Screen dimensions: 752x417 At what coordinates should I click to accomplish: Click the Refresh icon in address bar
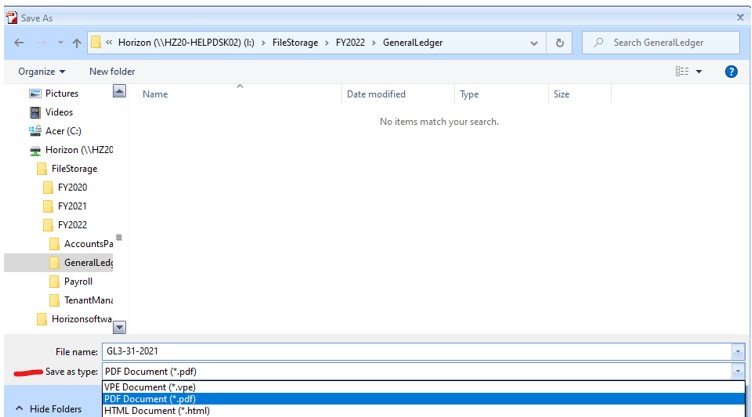point(560,43)
